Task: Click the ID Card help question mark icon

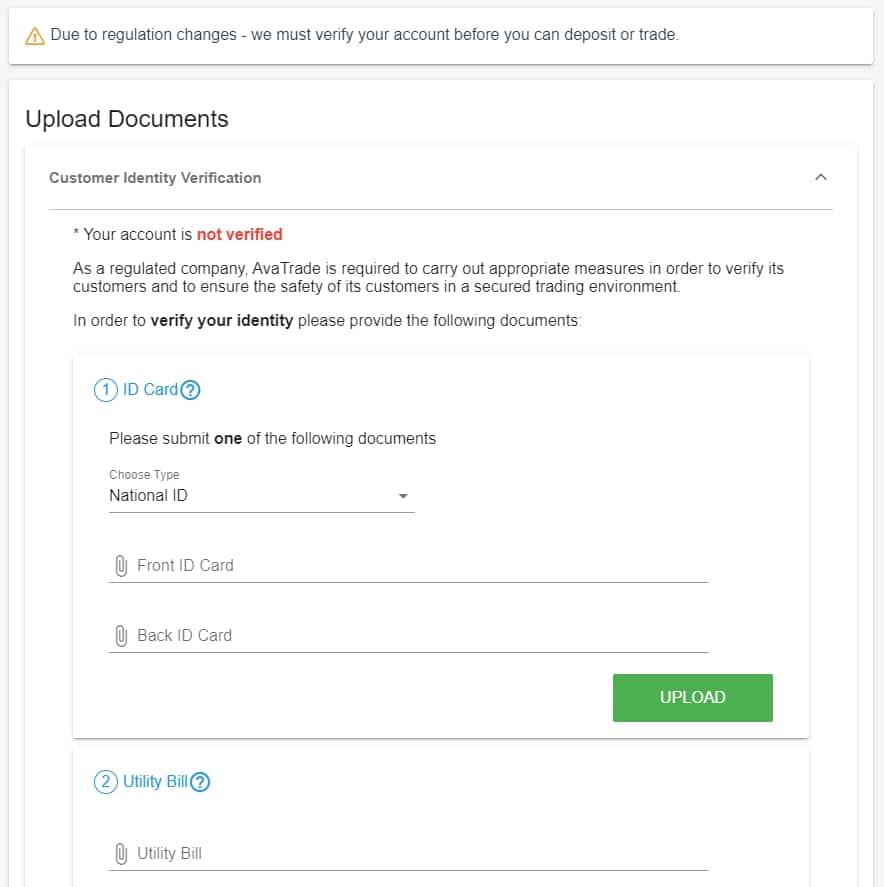Action: [x=191, y=390]
